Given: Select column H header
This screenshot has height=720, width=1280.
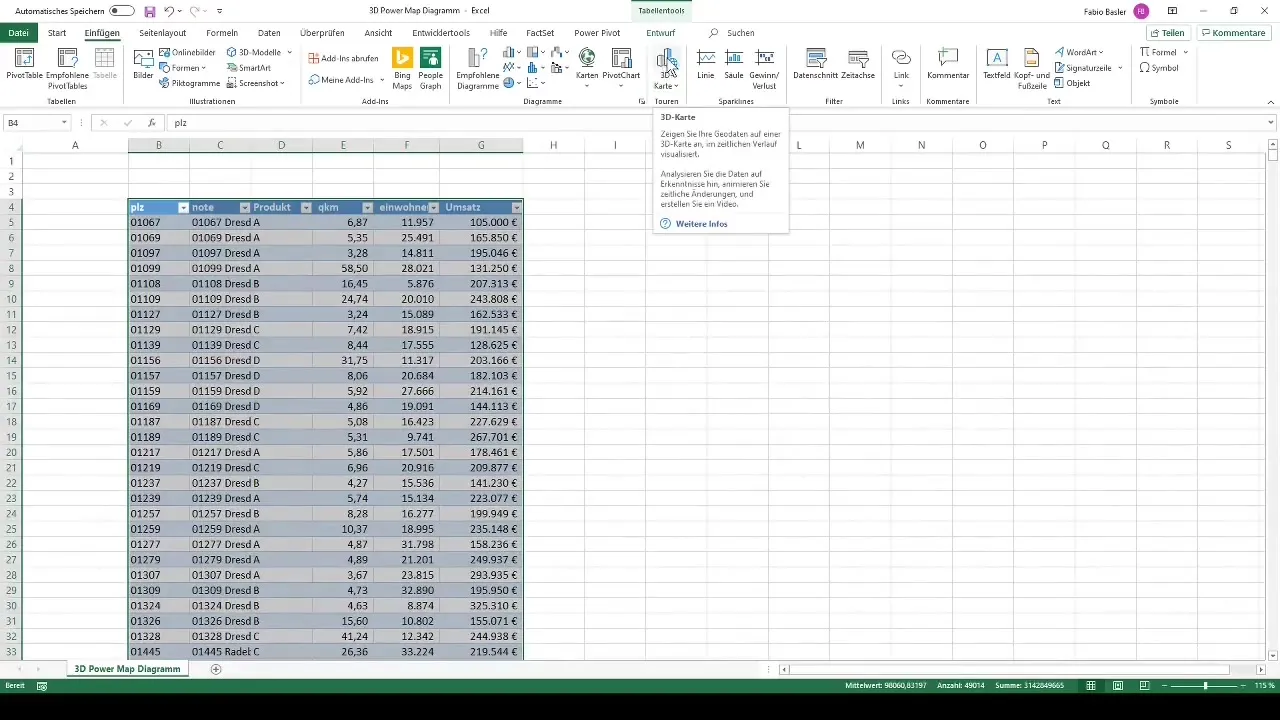Looking at the screenshot, I should [553, 146].
